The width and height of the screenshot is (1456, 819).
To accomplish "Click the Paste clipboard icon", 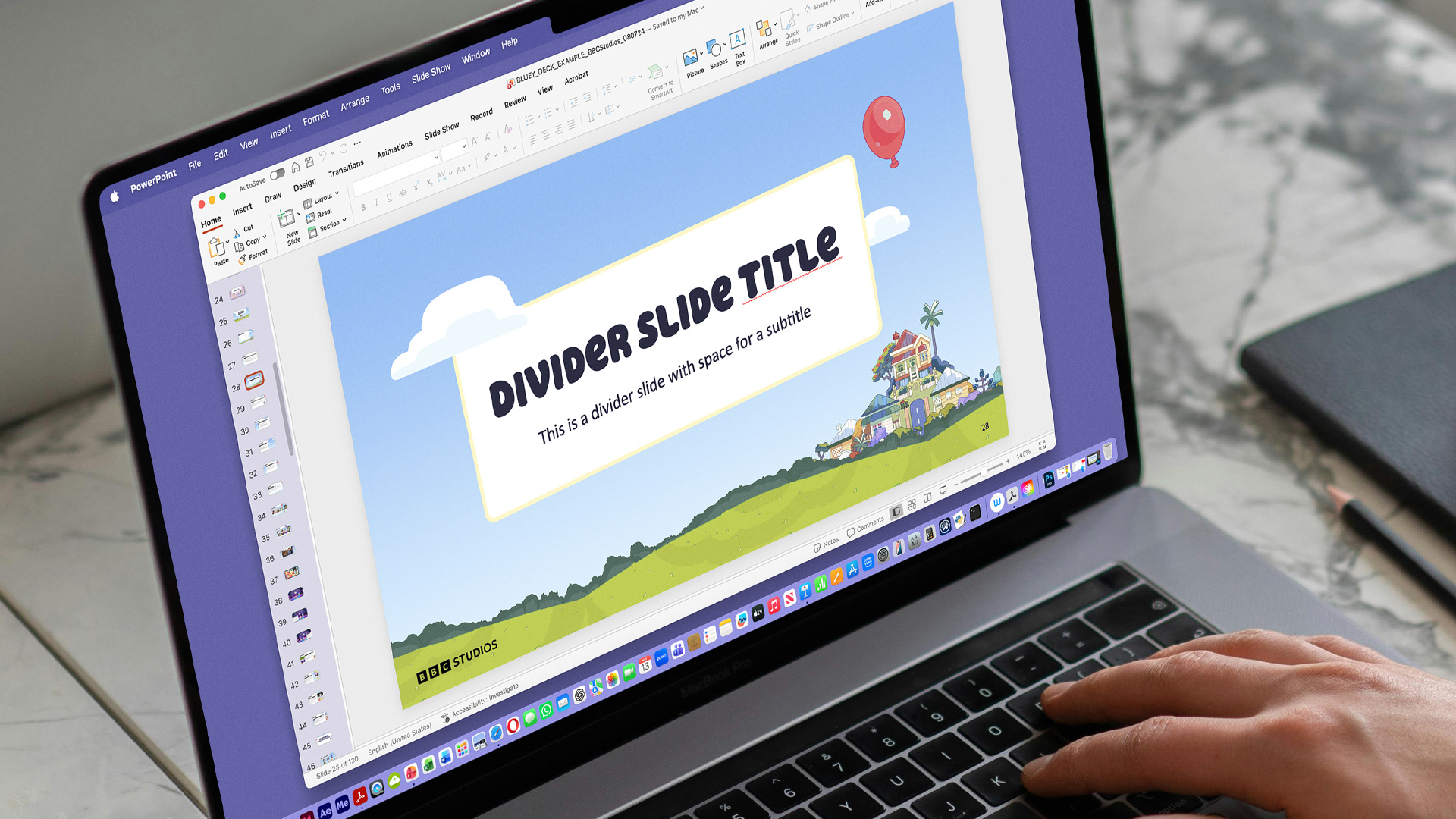I will coord(217,247).
